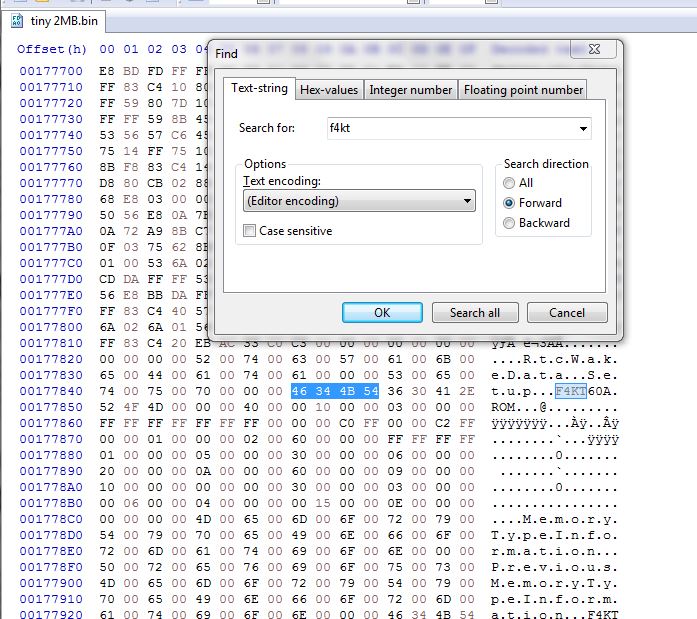This screenshot has width=697, height=619.
Task: Click offset 00177850 row label
Action: [x=51, y=407]
